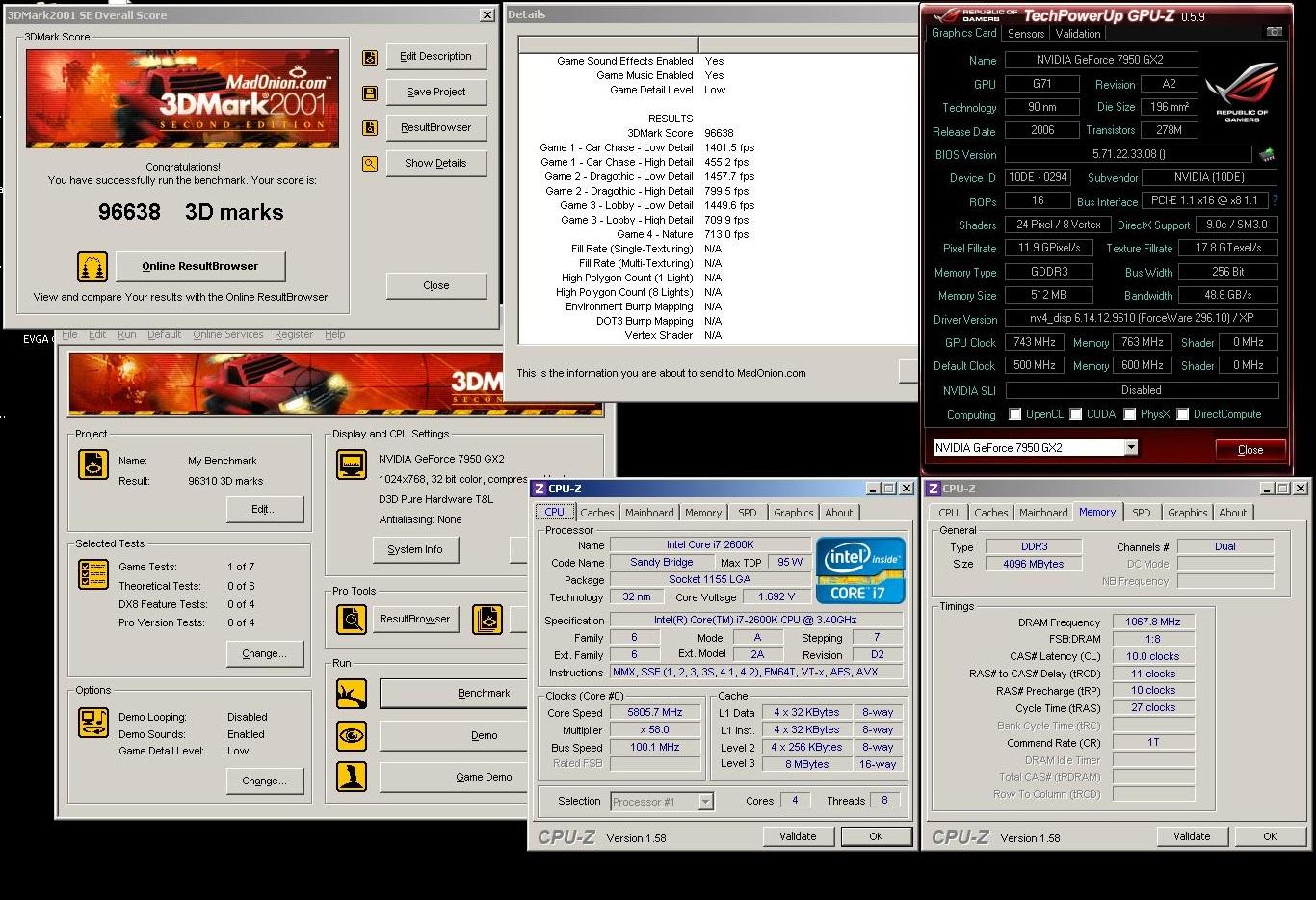Click the GPU-Z screenshot camera icon
Viewport: 1316px width, 900px height.
[1274, 32]
